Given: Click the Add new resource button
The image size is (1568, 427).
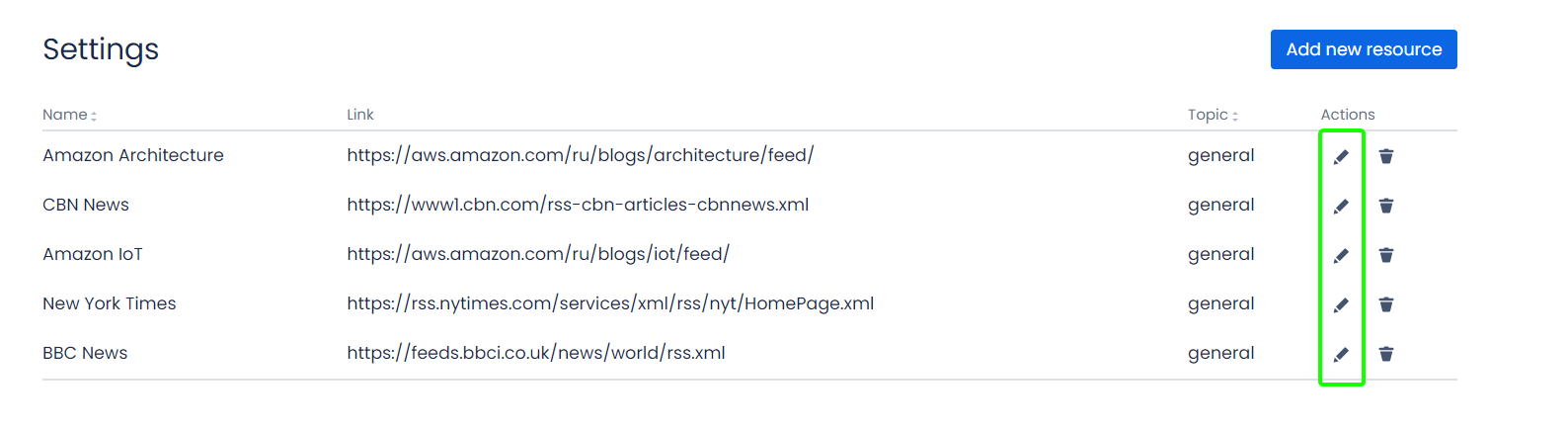Looking at the screenshot, I should (x=1364, y=49).
